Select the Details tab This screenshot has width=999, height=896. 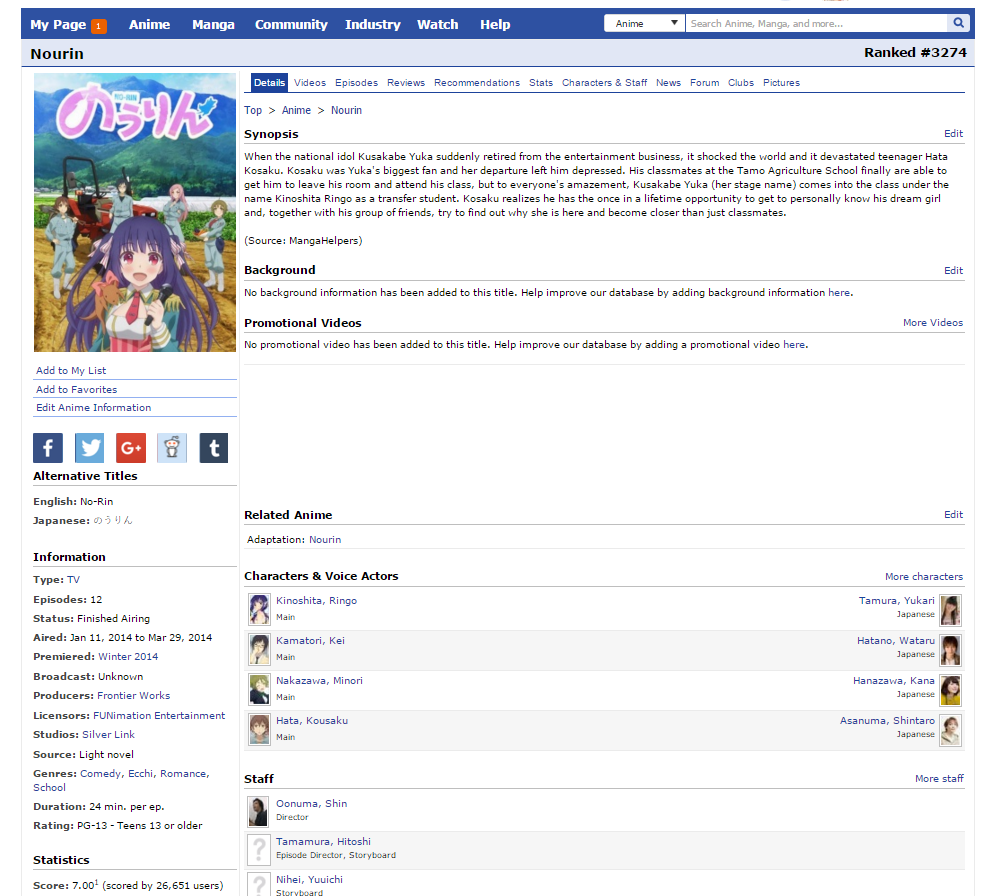tap(269, 83)
